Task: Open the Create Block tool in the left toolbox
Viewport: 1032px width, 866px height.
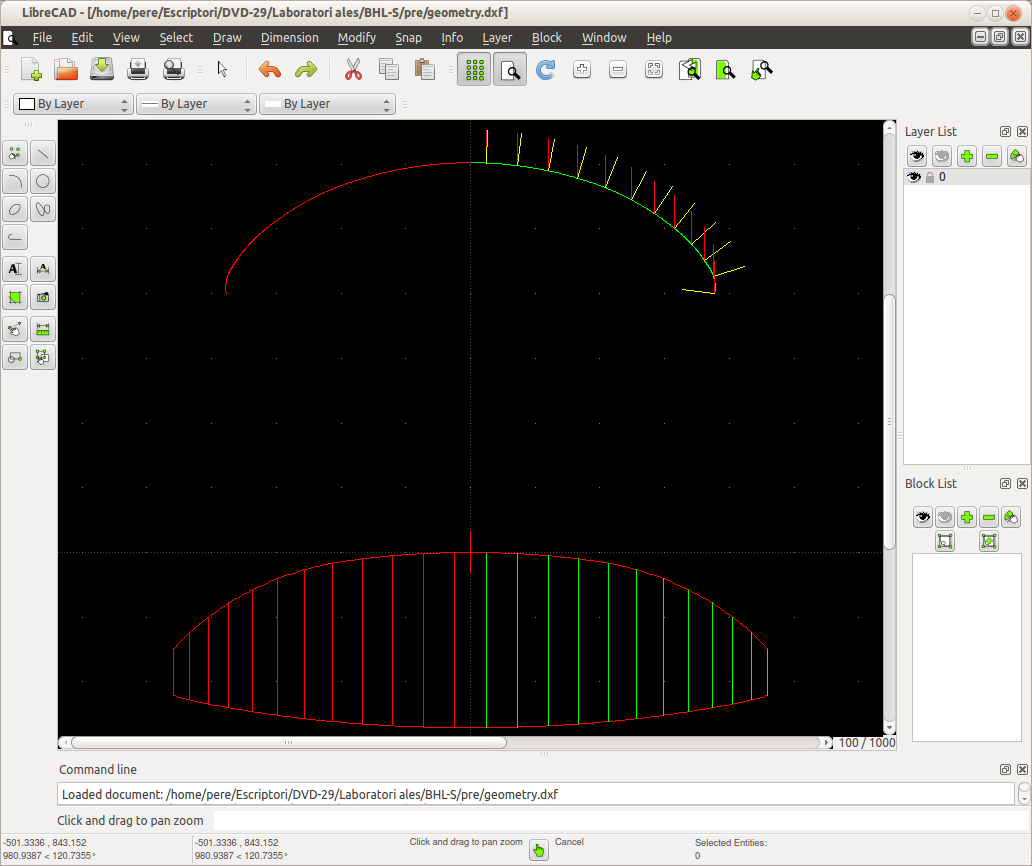Action: [15, 357]
